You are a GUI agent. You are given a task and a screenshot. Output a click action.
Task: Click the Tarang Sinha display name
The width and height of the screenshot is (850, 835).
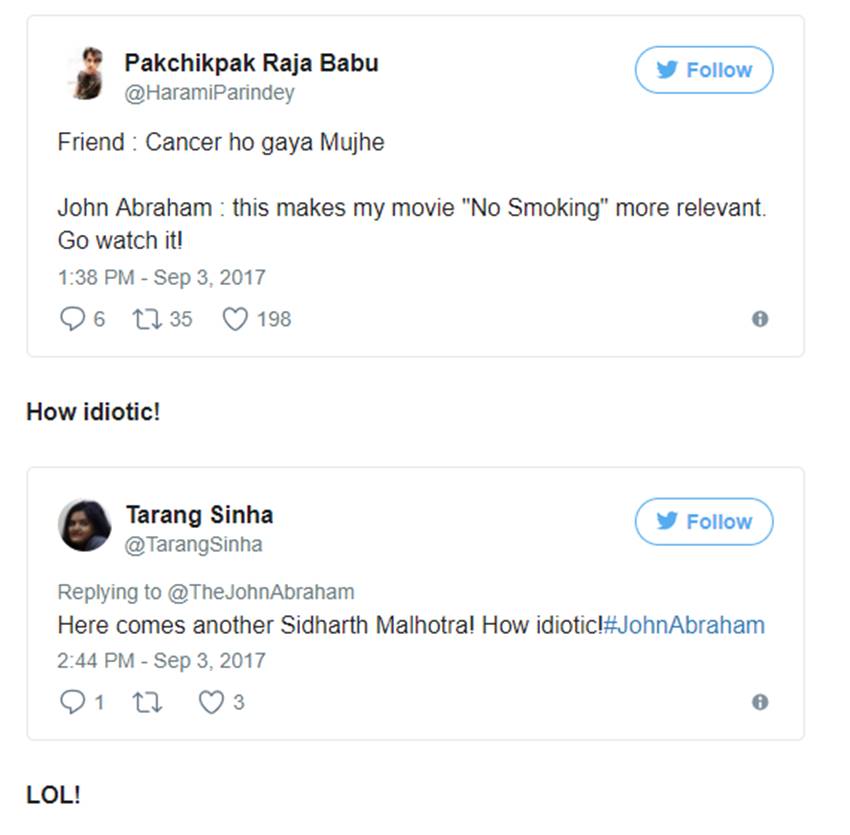click(x=199, y=515)
